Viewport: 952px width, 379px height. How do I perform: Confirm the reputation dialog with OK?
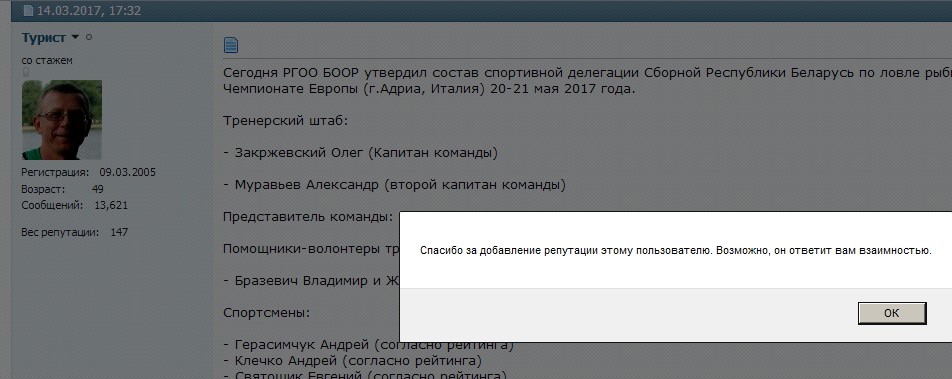click(x=891, y=313)
